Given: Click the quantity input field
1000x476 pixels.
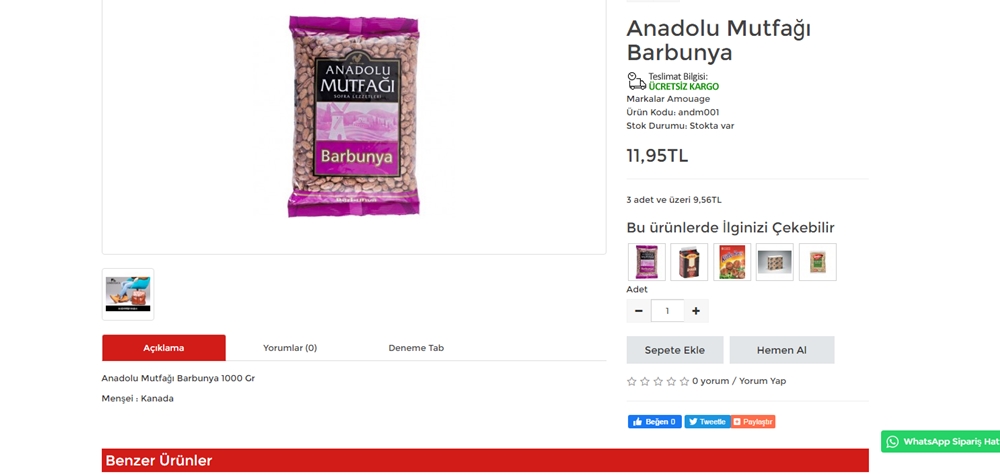Looking at the screenshot, I should click(x=667, y=311).
